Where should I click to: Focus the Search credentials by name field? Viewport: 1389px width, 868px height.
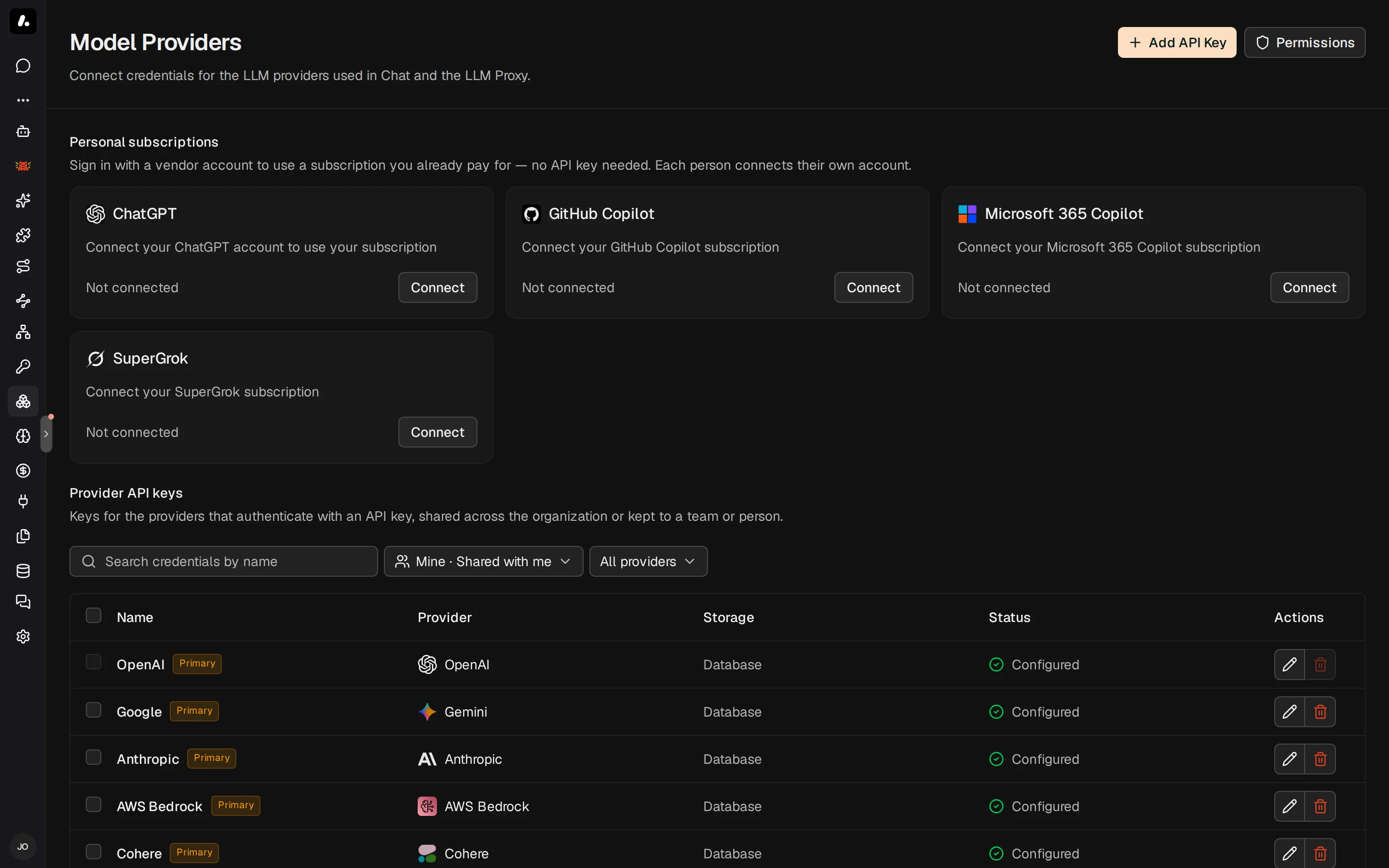223,561
